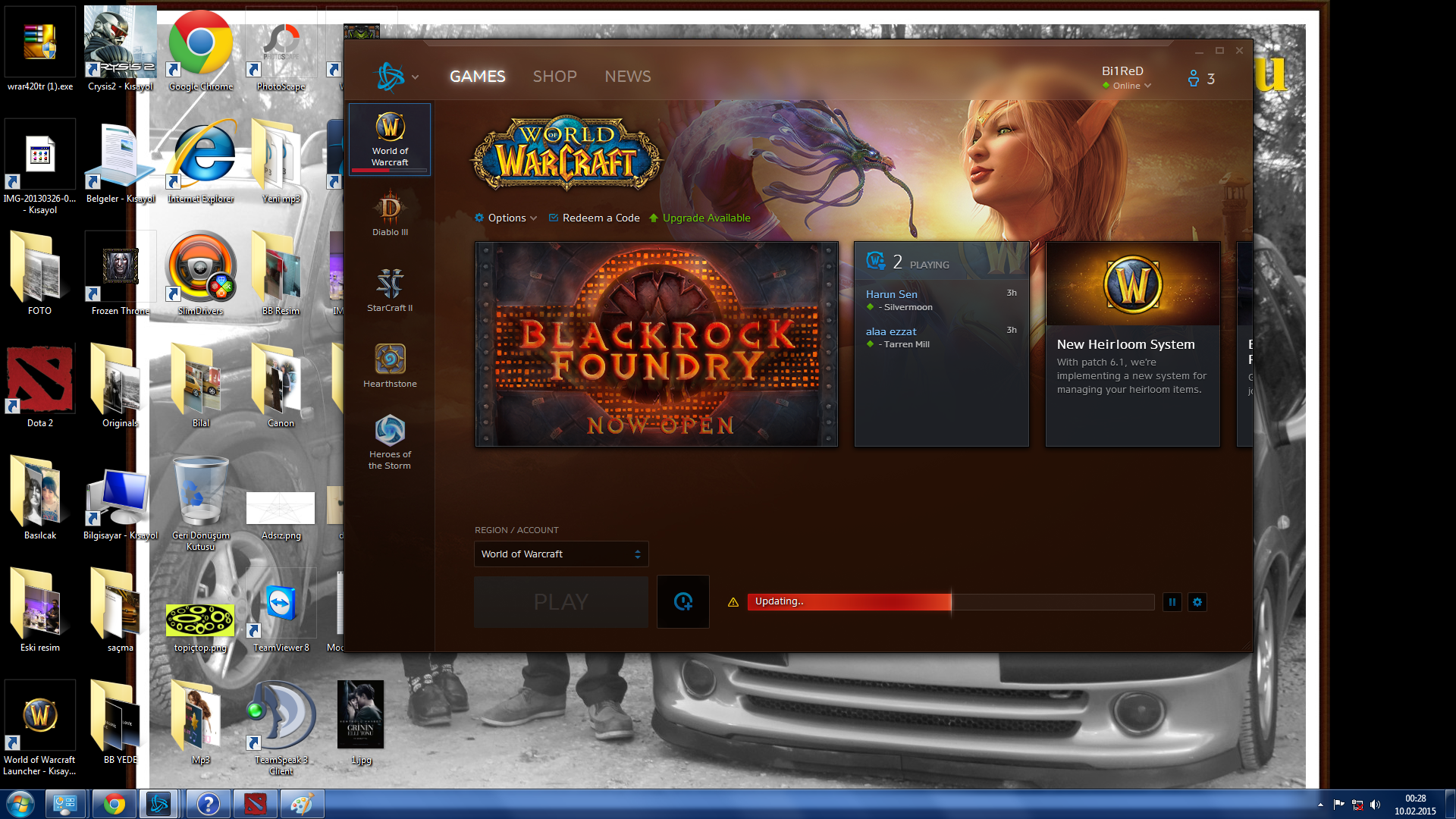Viewport: 1456px width, 819px height.
Task: Open the Battle.net taskbar button
Action: point(159,804)
